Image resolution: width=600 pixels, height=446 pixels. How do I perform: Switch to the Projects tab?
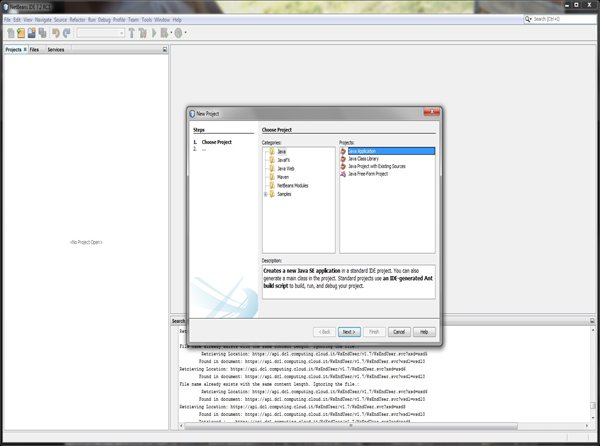click(13, 50)
